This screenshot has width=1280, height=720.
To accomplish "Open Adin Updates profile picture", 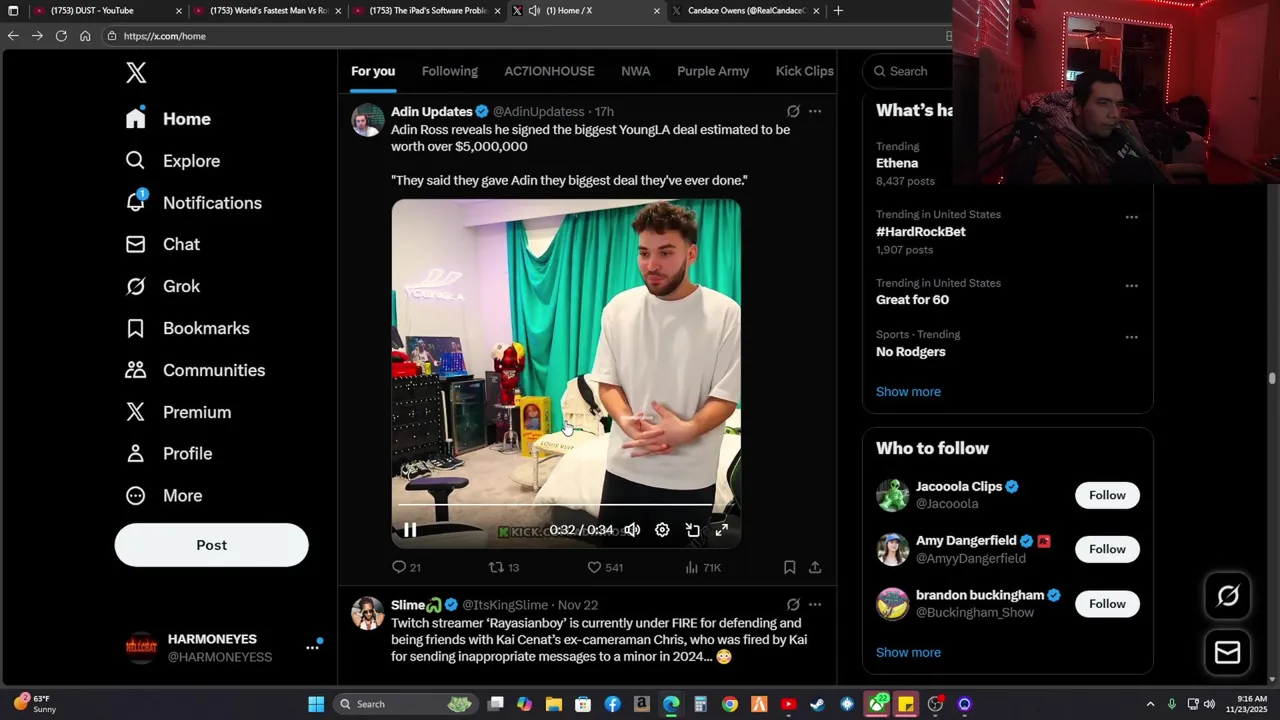I will 367,120.
